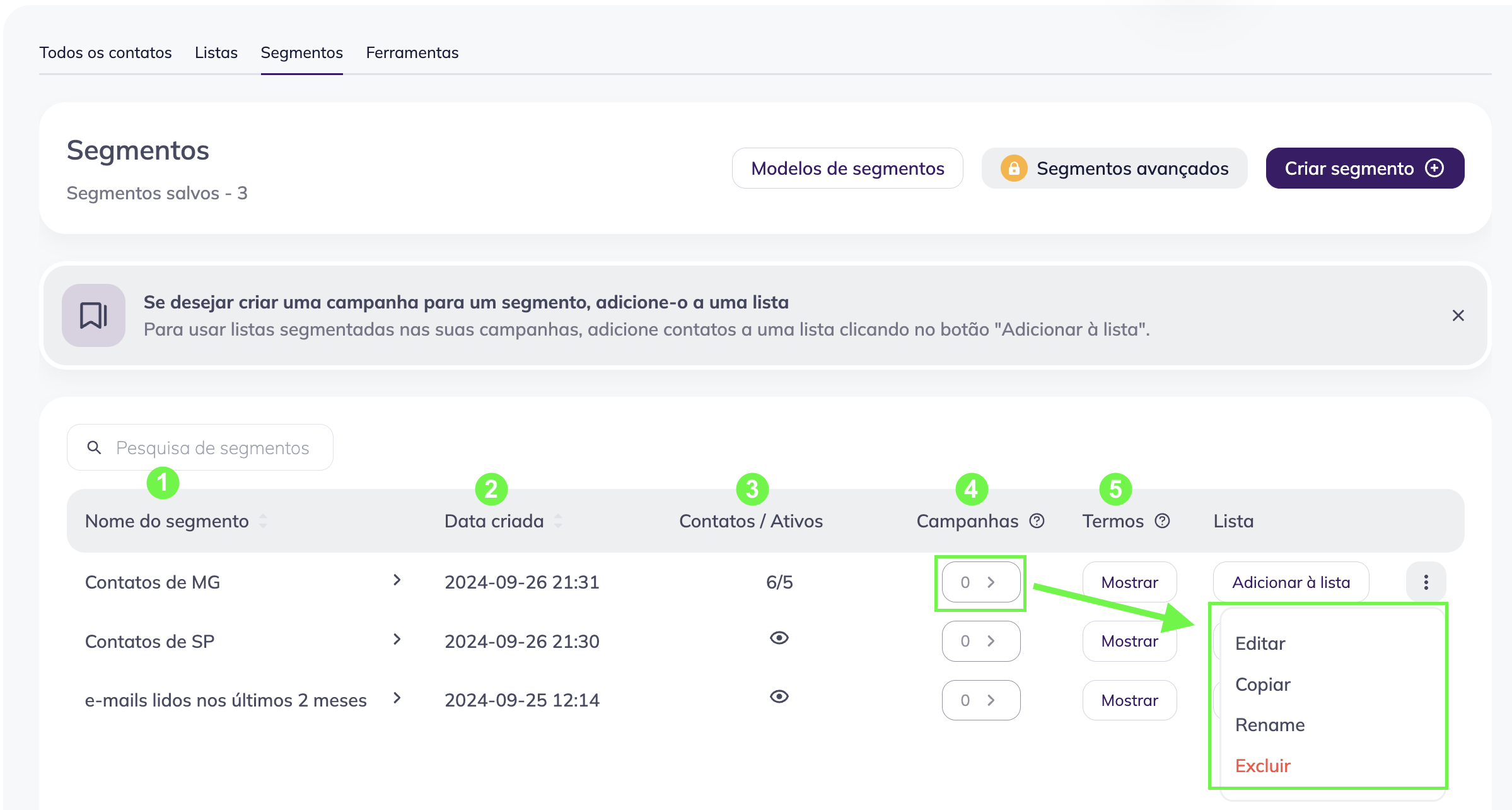
Task: Open Segmentos avançados locked feature
Action: 1114,168
